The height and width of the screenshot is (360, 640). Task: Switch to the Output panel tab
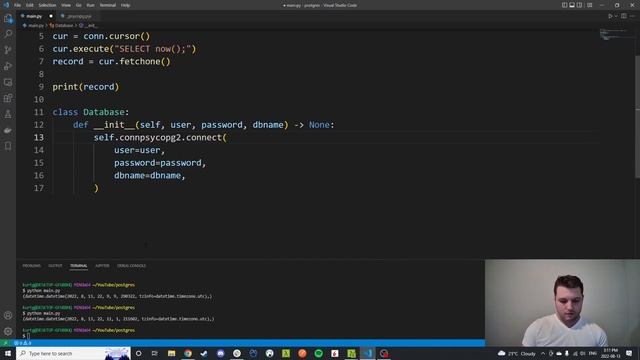point(55,266)
